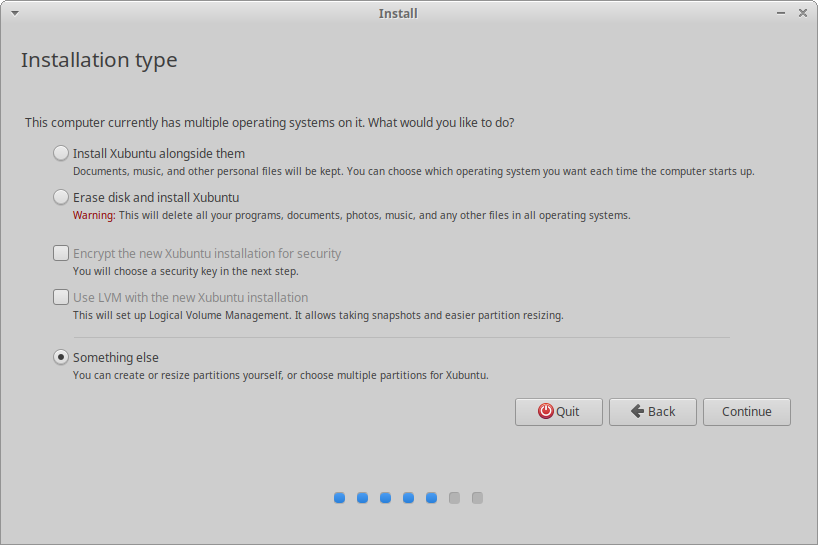
Task: Click the first blue progress dot
Action: click(339, 497)
